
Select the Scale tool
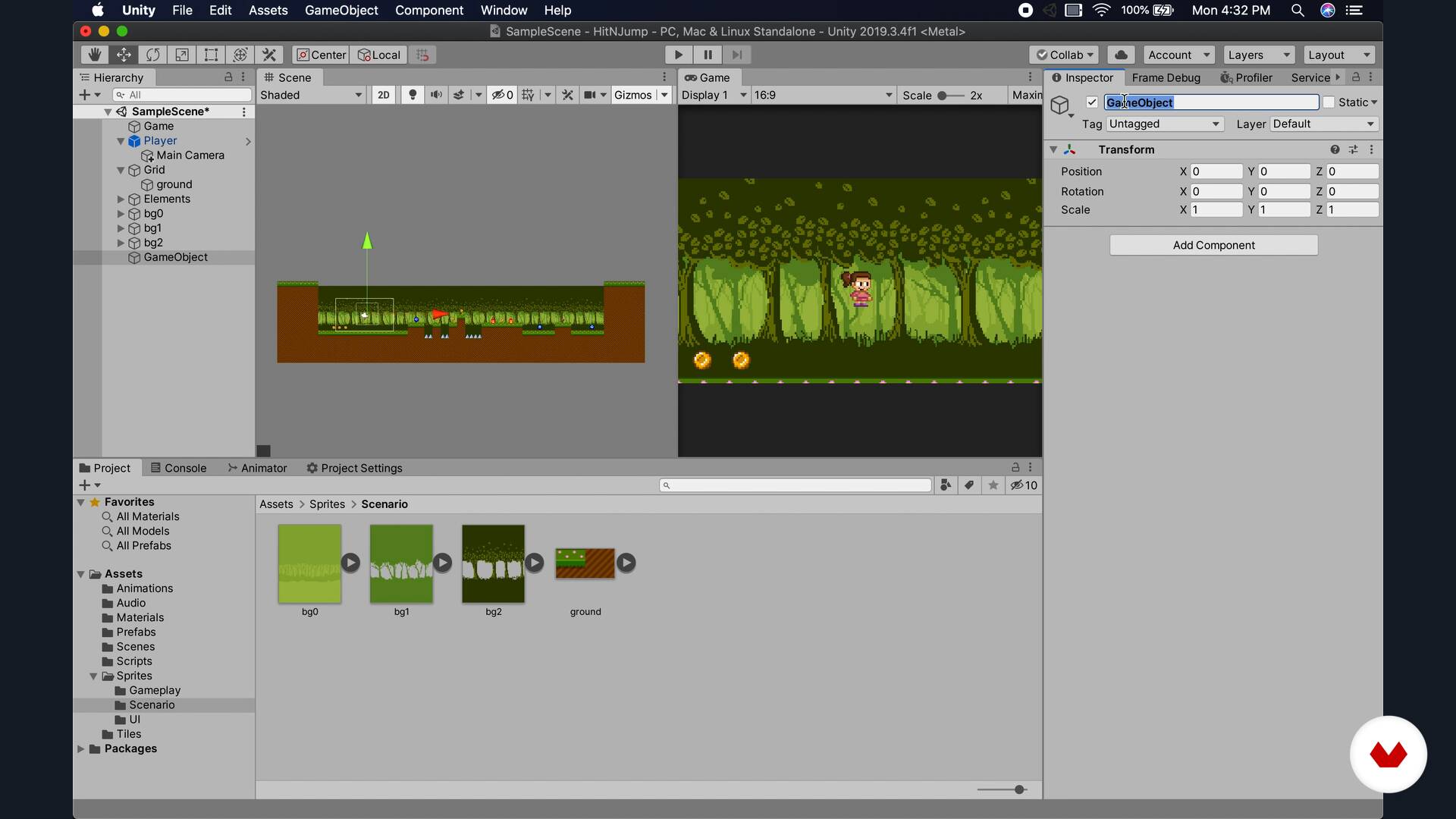[x=182, y=55]
